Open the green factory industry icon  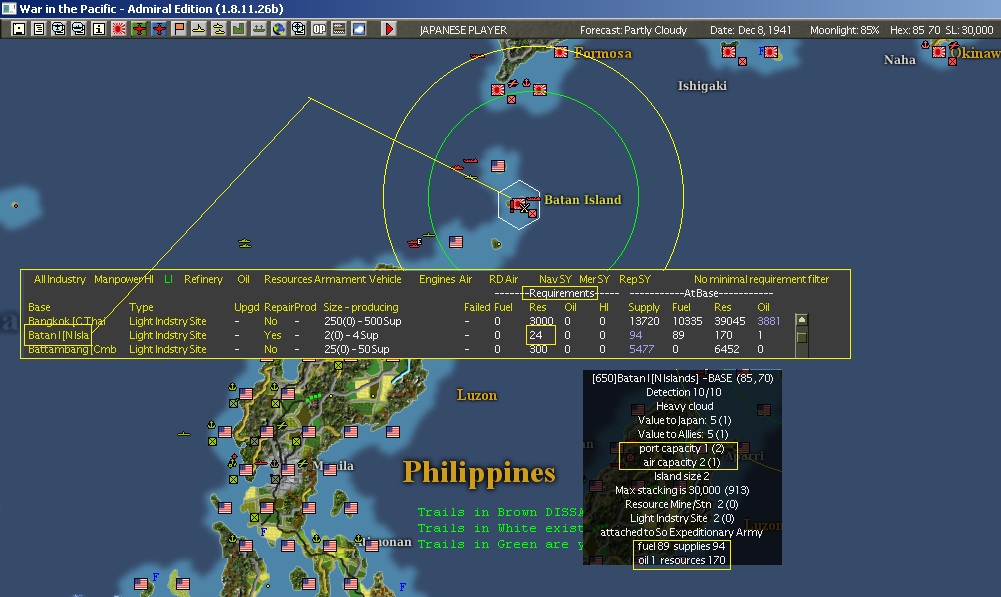[x=238, y=29]
